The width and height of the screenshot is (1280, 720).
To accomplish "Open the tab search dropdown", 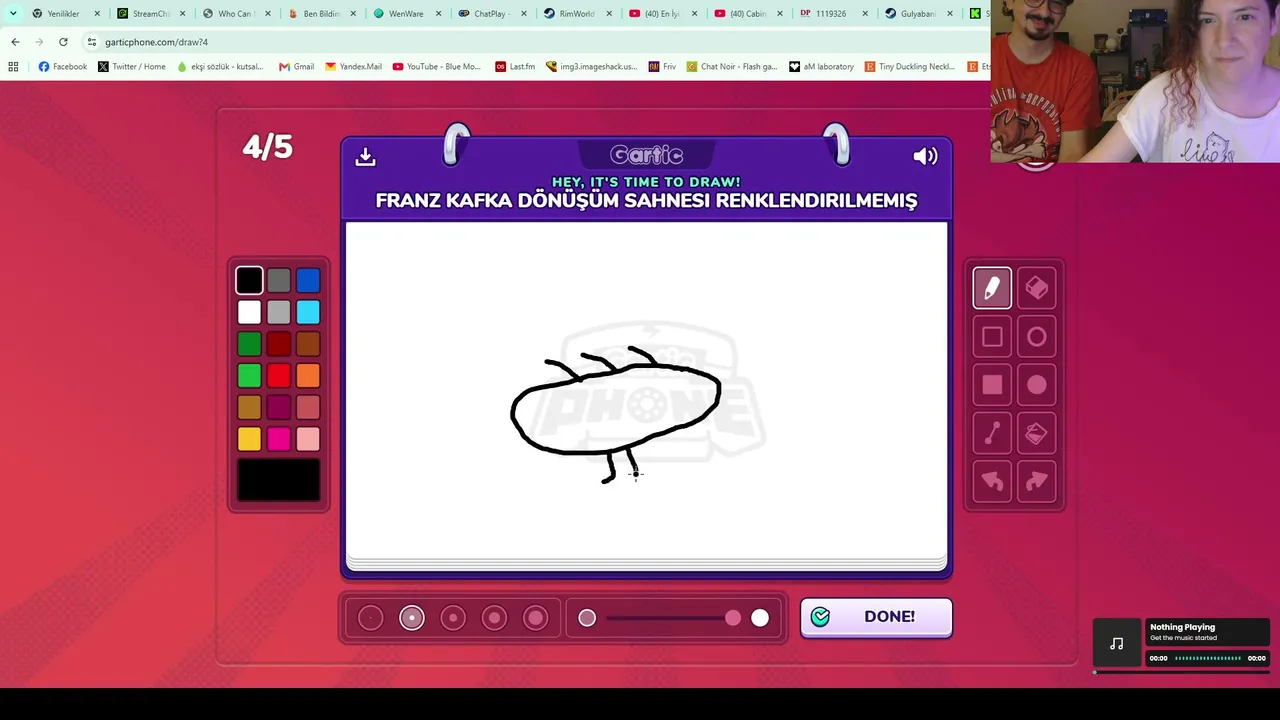I will tap(13, 13).
